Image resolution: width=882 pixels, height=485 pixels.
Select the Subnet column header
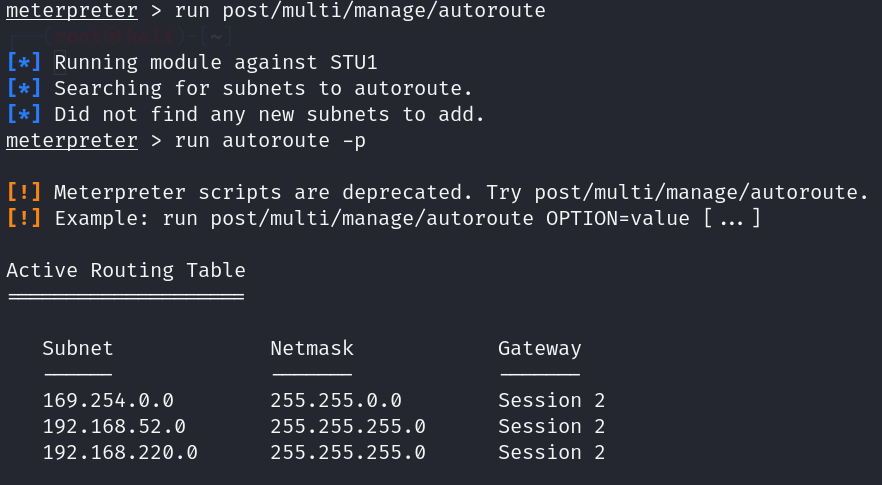tap(78, 349)
